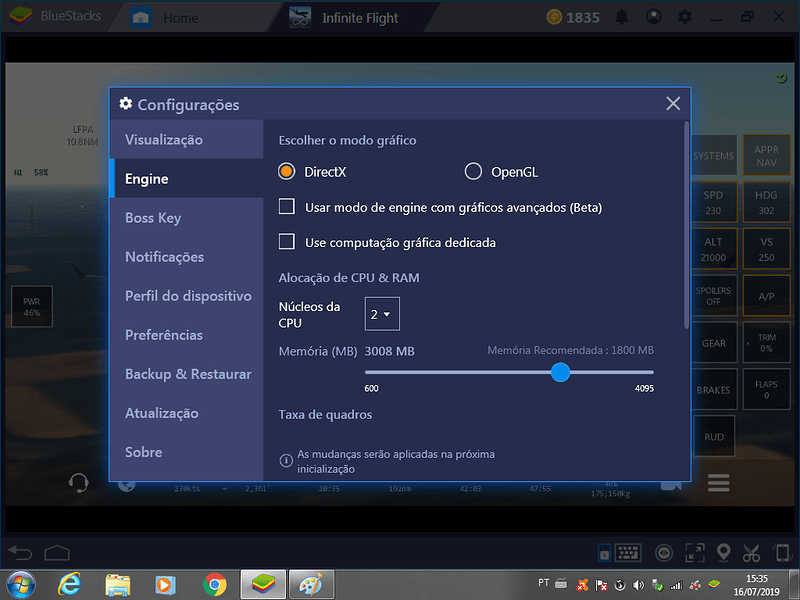Image resolution: width=800 pixels, height=600 pixels.
Task: Open the game hamburger menu
Action: (718, 483)
